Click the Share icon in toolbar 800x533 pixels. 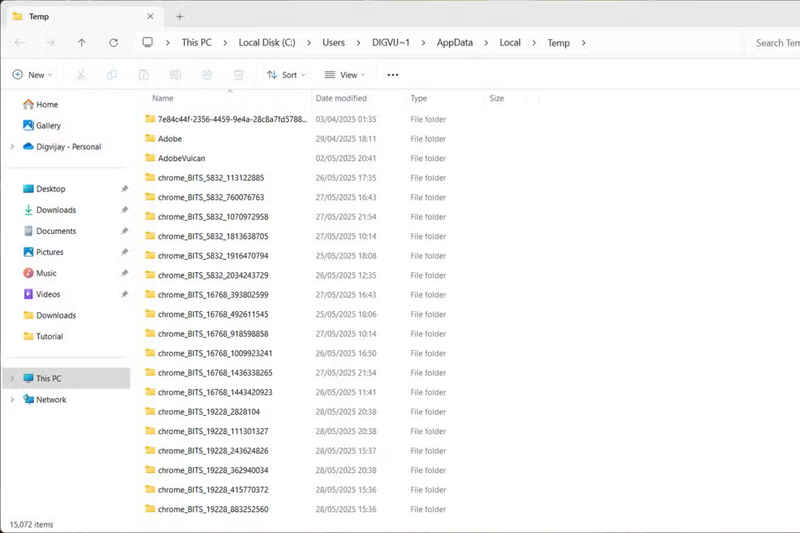pos(207,75)
